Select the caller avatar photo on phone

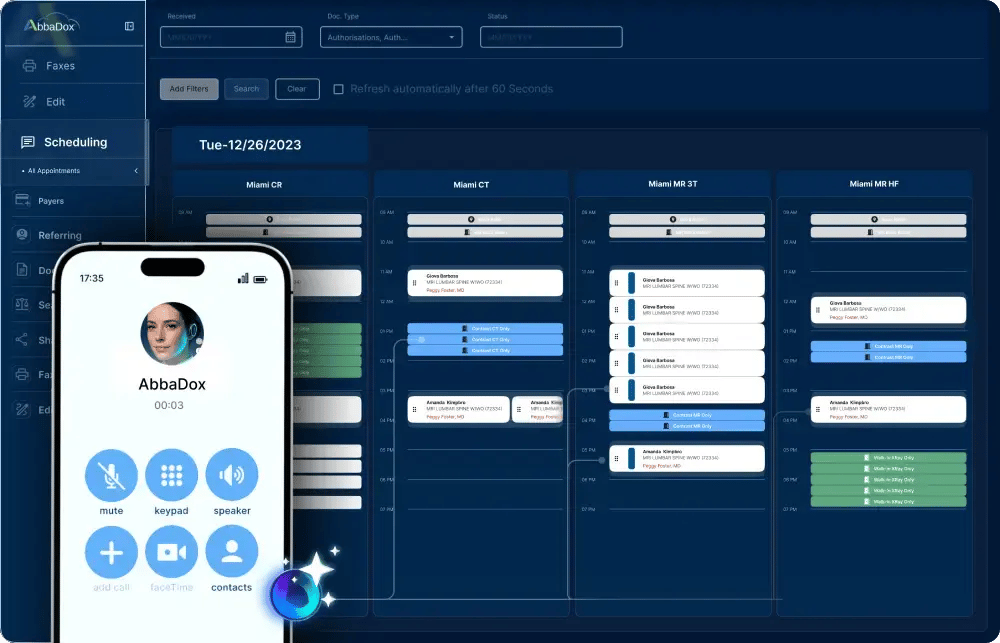pyautogui.click(x=171, y=335)
